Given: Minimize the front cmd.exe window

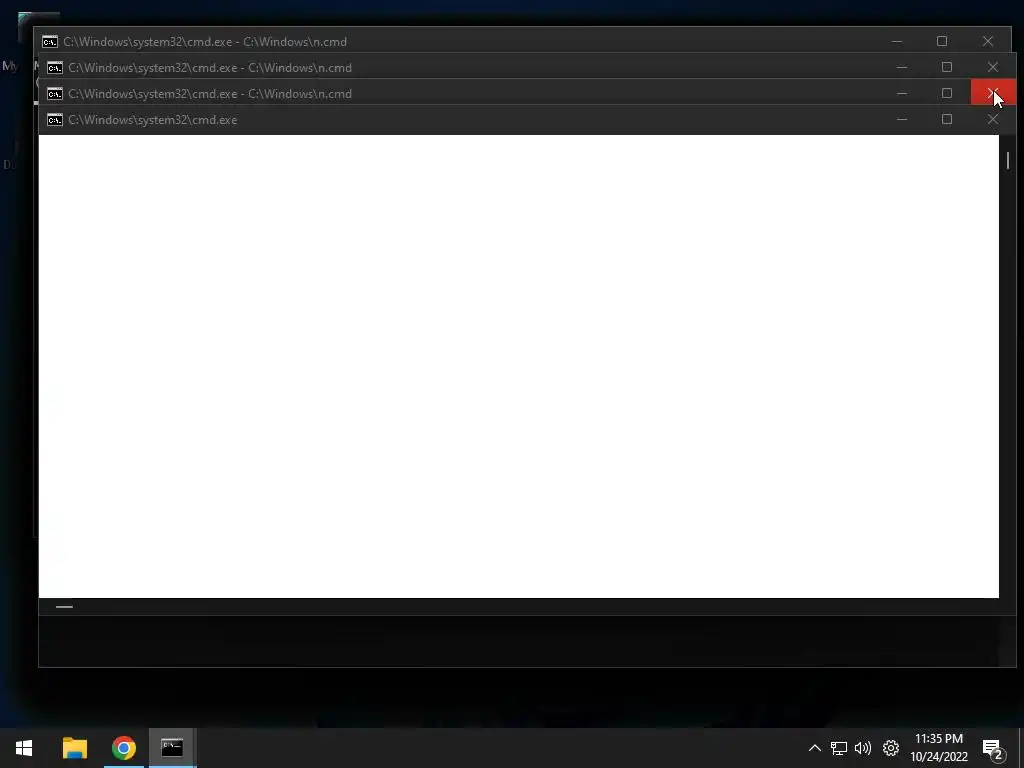Looking at the screenshot, I should coord(902,120).
